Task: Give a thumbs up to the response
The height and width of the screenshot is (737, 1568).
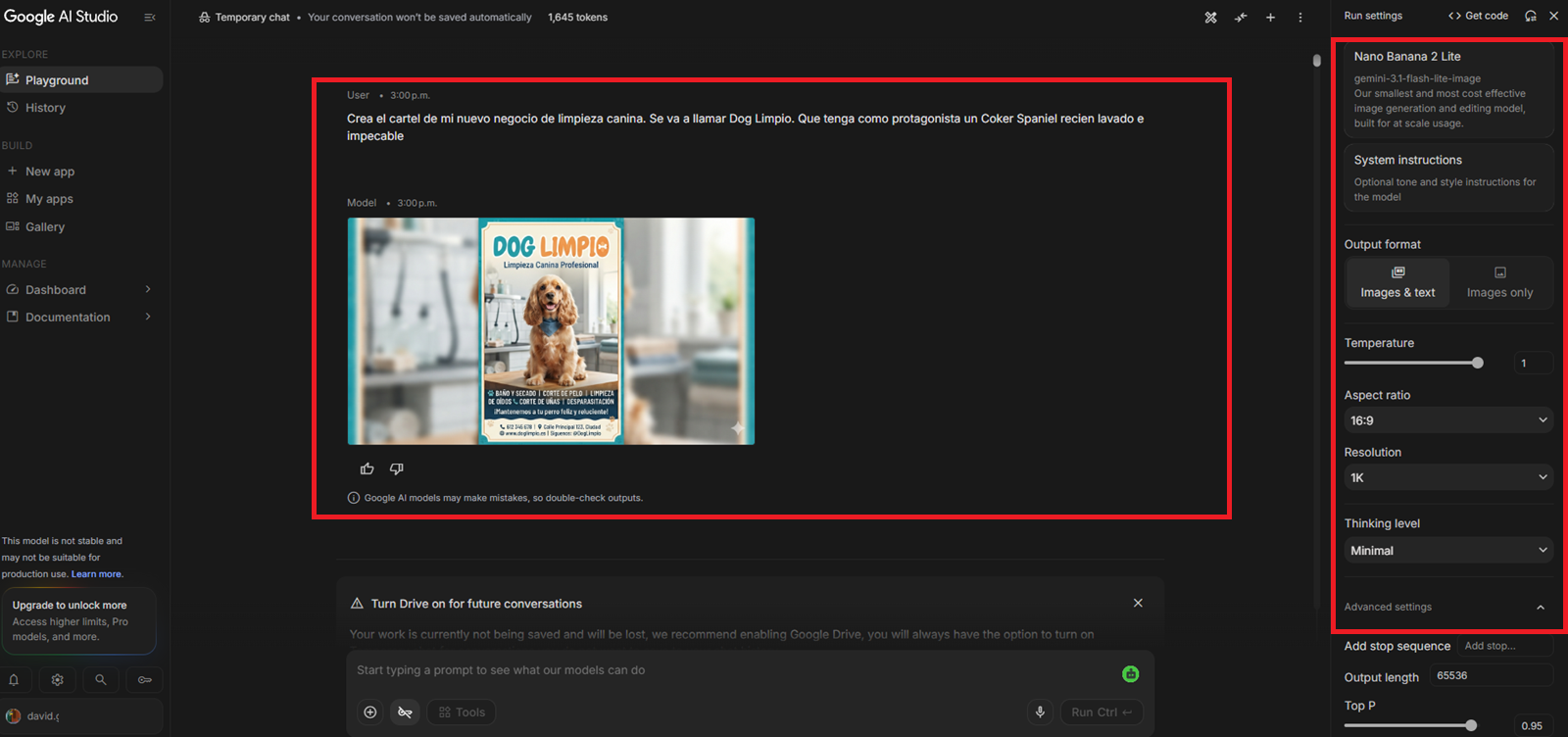Action: (367, 468)
